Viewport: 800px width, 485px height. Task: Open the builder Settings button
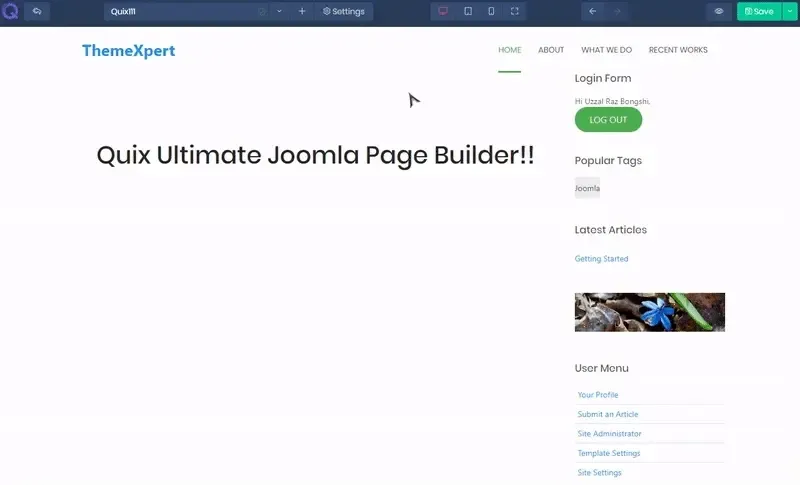(344, 11)
